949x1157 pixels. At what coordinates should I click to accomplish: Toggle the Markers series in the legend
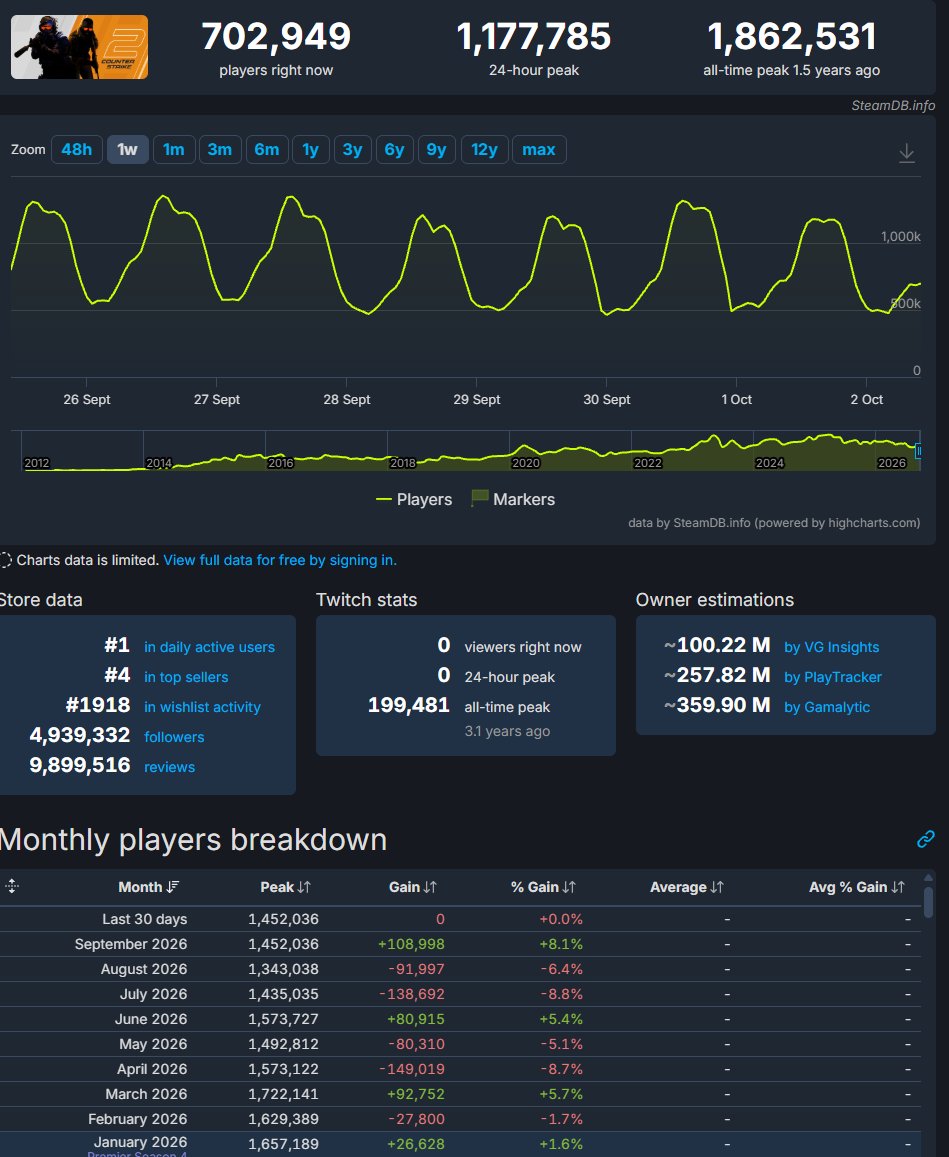point(513,500)
